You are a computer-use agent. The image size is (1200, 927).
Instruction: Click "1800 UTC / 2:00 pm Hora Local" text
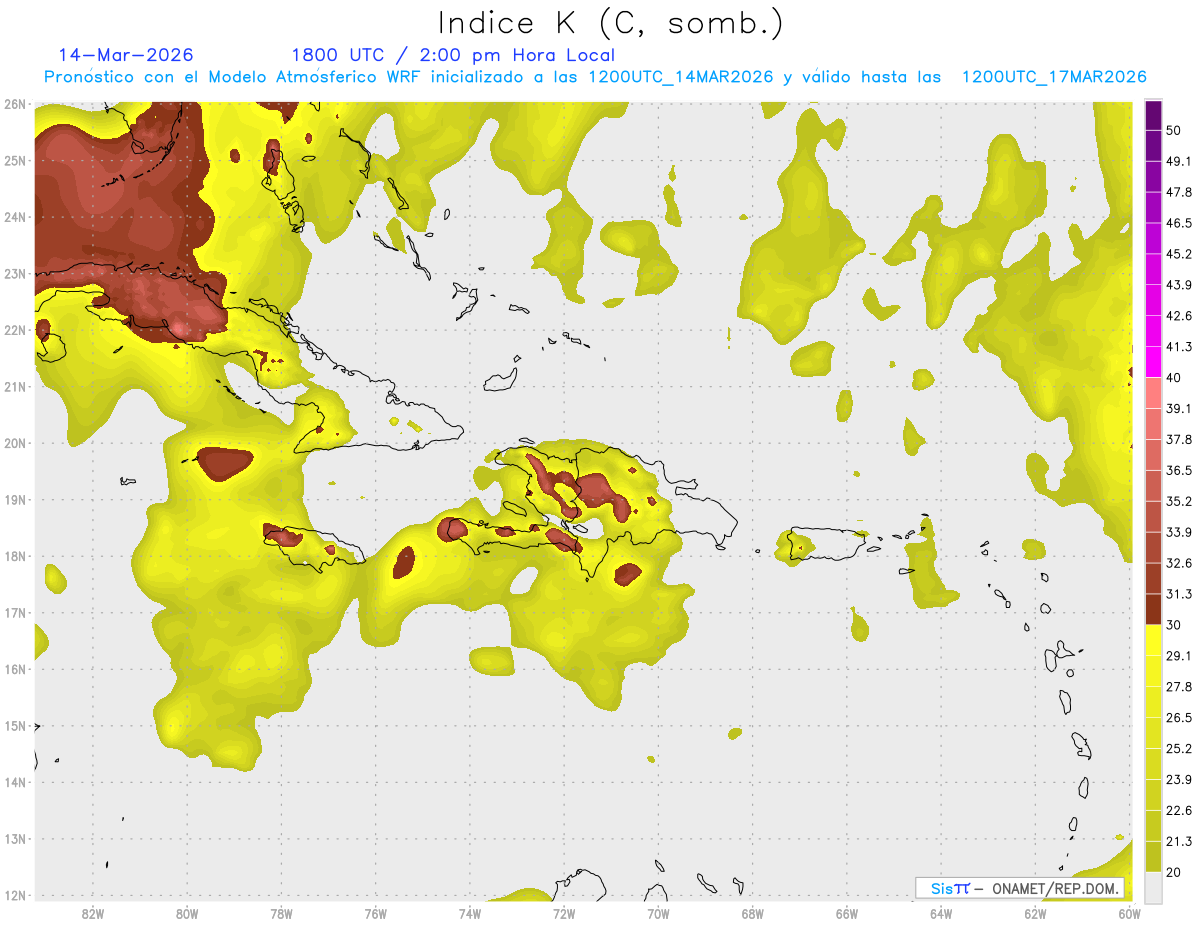pos(453,55)
